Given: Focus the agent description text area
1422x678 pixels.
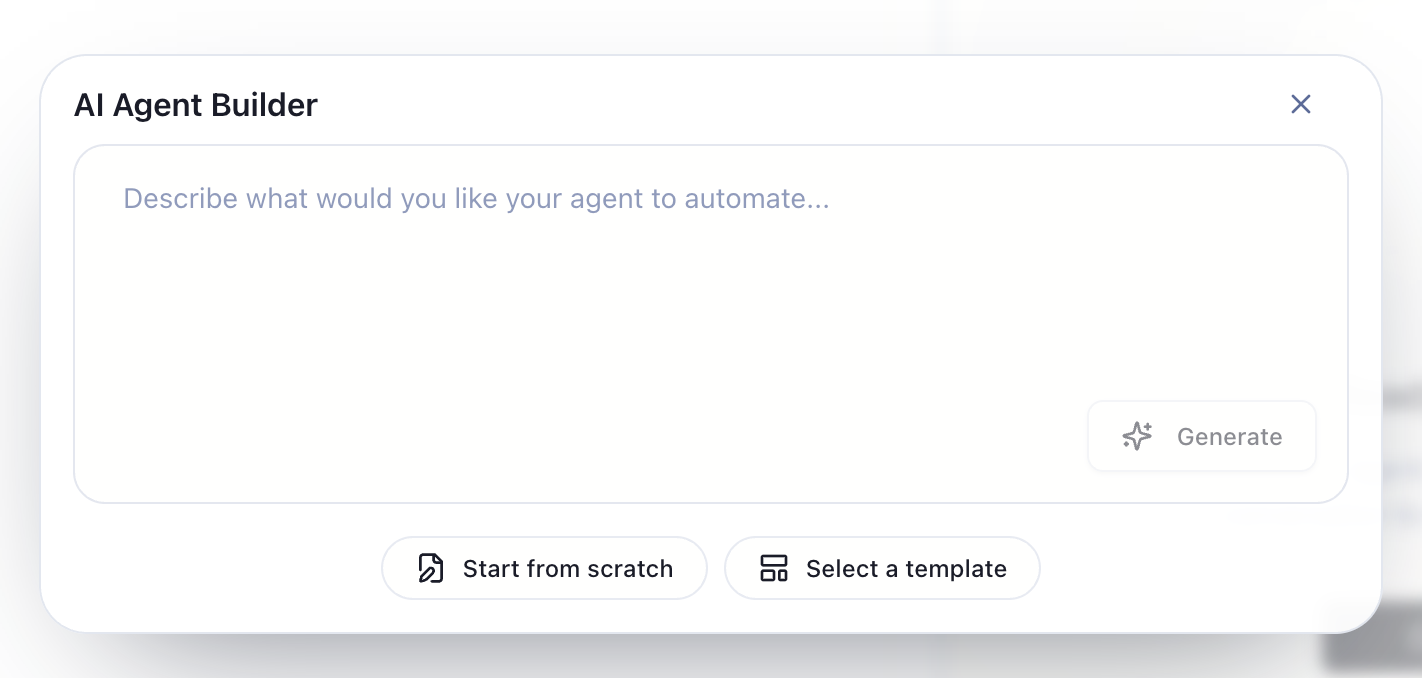Looking at the screenshot, I should point(600,300).
